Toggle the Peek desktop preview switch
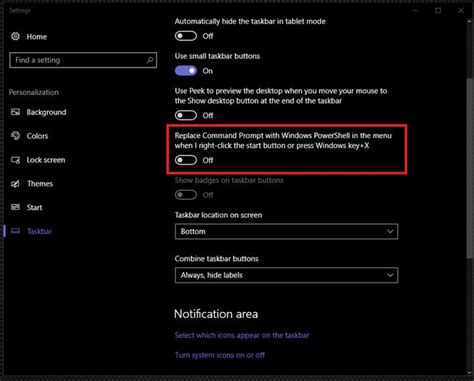Screen dimensions: 474x381 point(186,115)
